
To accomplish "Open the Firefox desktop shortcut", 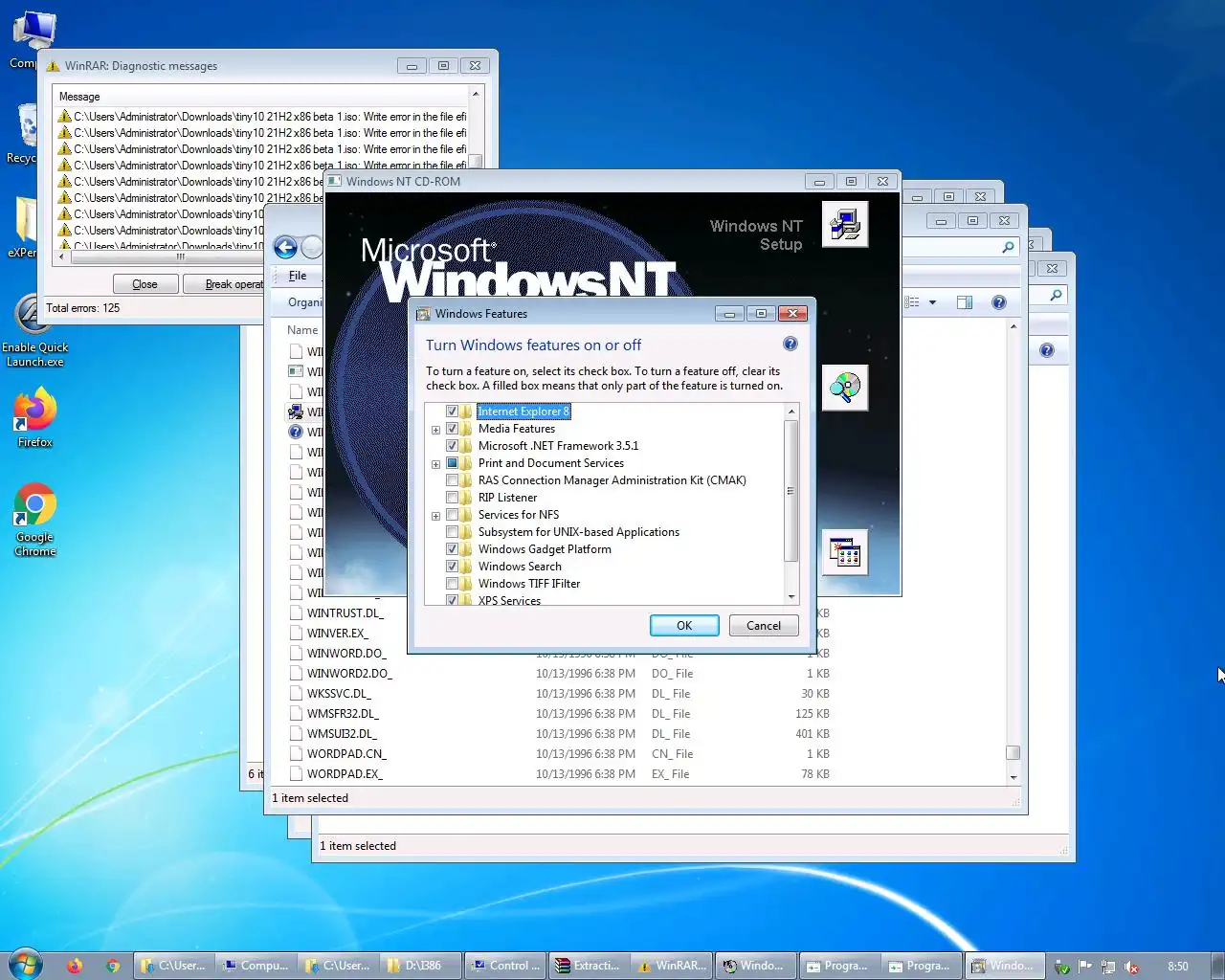I will [x=34, y=417].
